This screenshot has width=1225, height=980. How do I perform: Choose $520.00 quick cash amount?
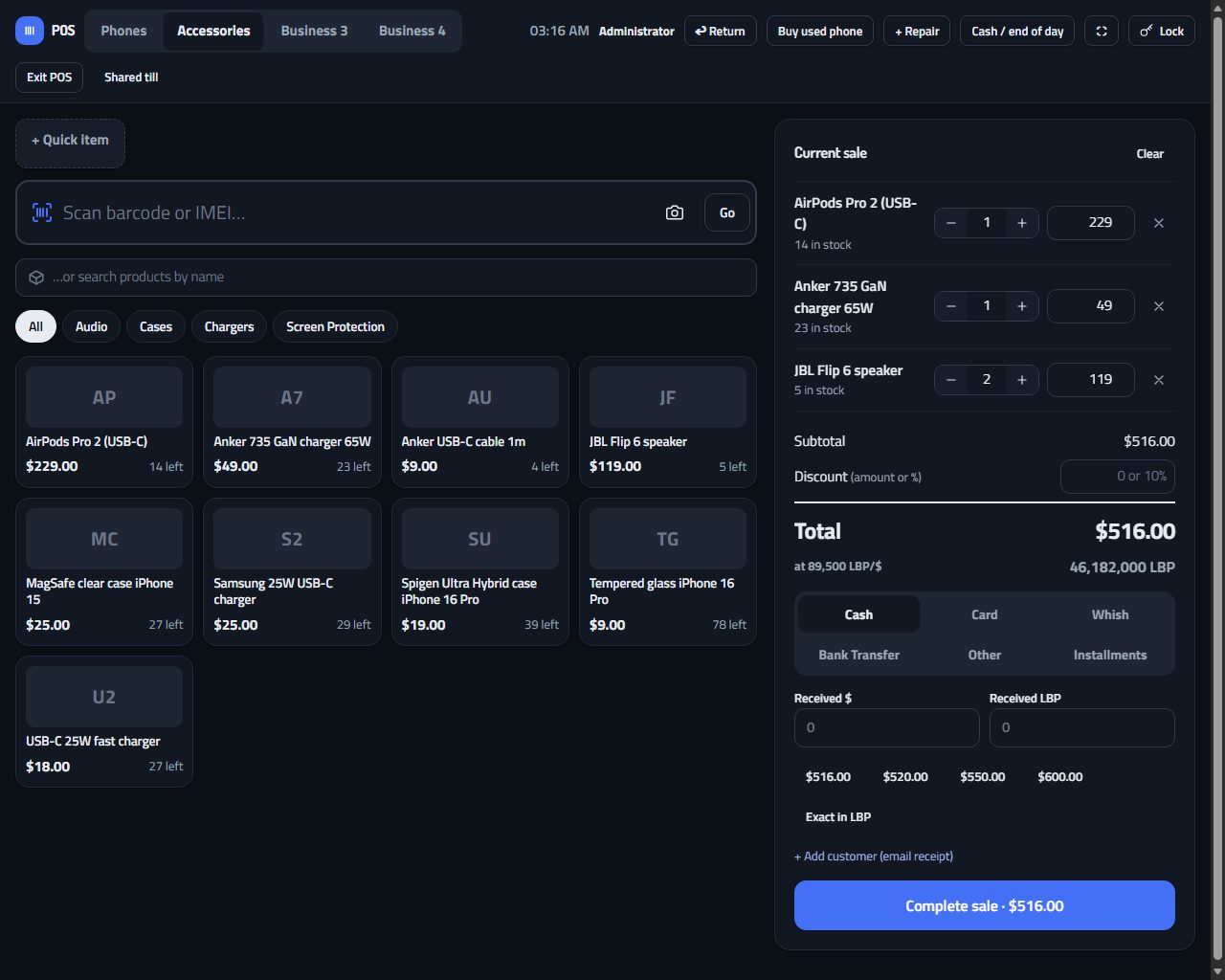(905, 776)
